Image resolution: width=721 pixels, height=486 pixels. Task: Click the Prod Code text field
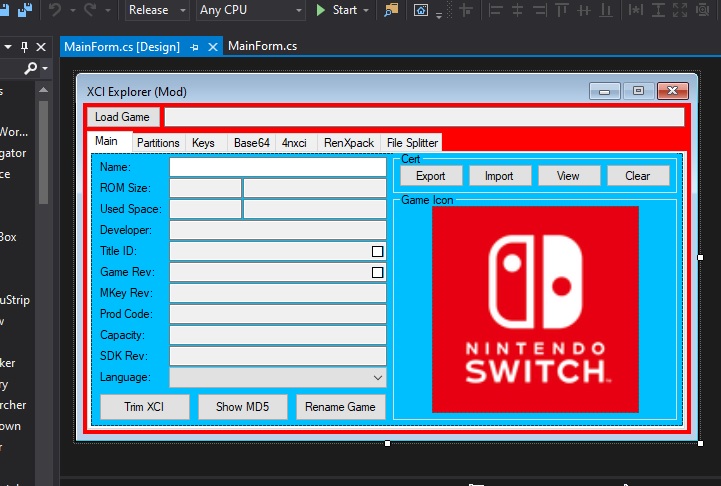point(278,314)
